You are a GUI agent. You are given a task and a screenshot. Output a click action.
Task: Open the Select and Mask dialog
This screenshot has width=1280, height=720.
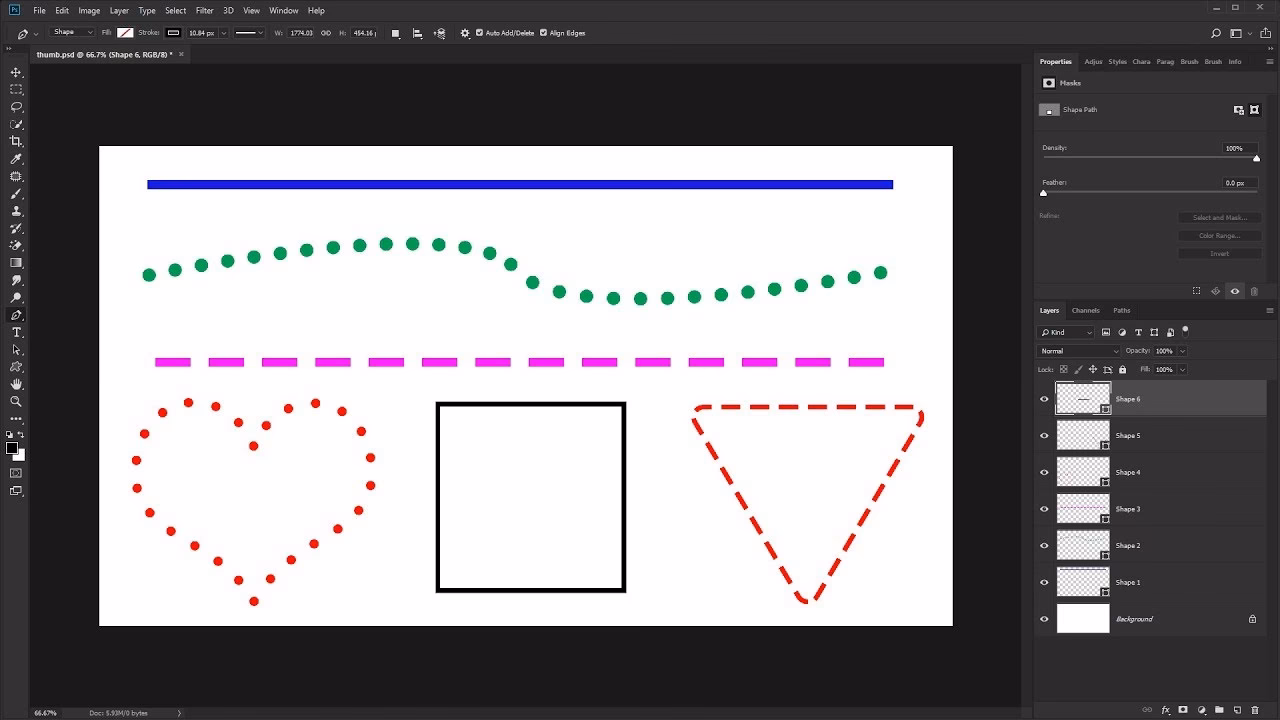1219,217
